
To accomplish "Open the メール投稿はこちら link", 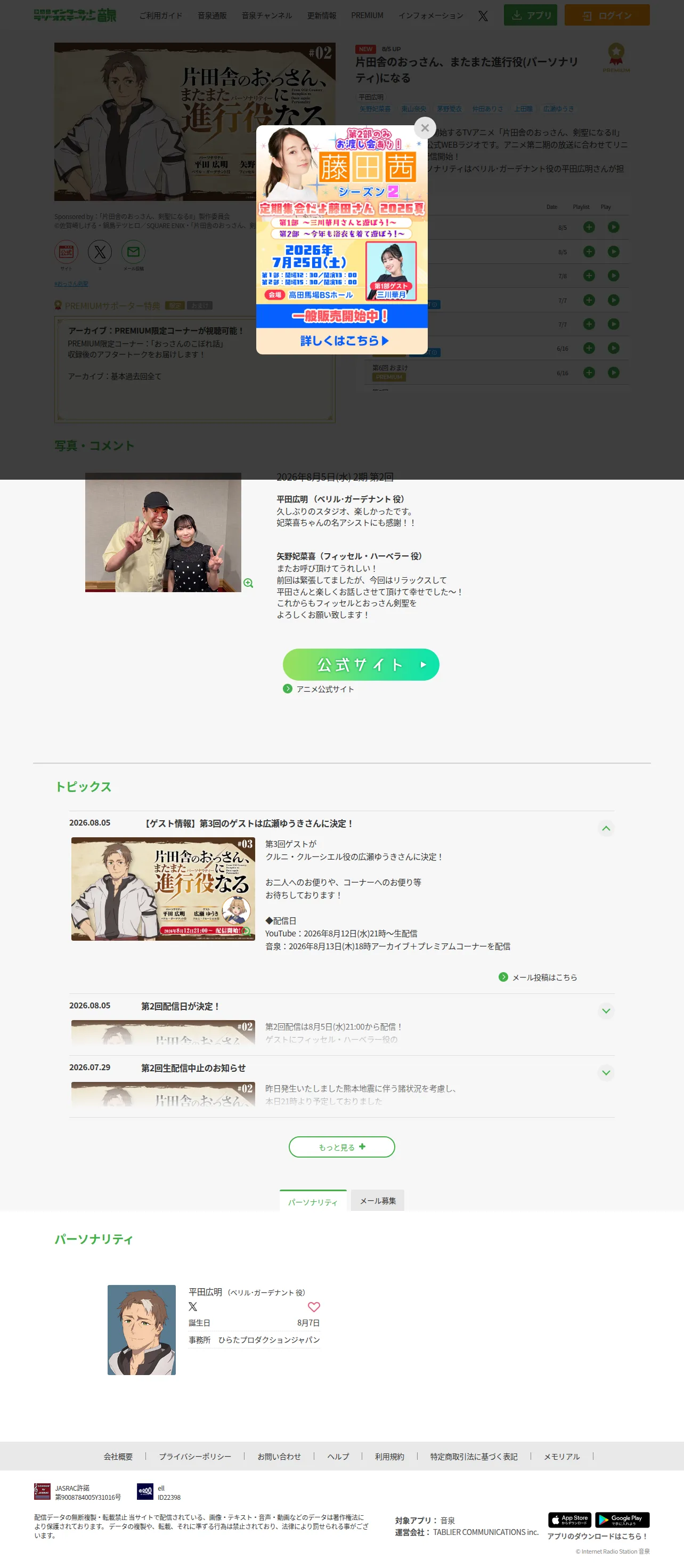I will pos(538,977).
